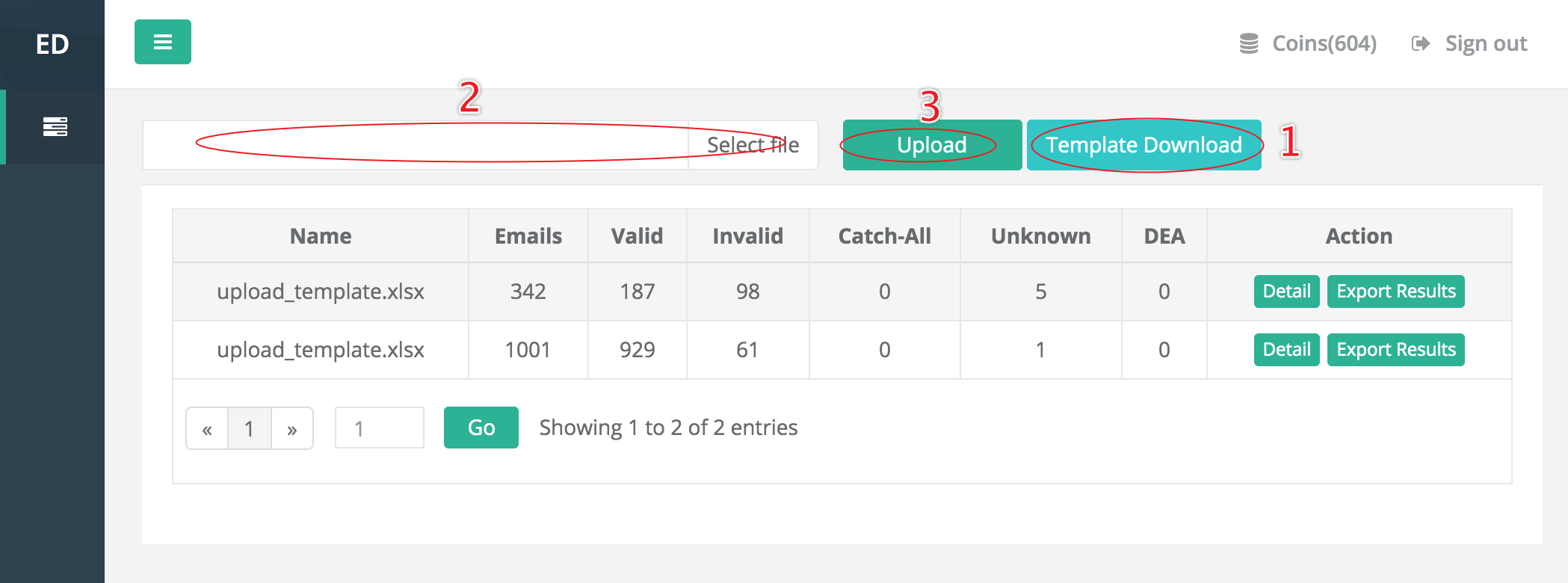Image resolution: width=1568 pixels, height=583 pixels.
Task: Sign out of the account
Action: tap(1485, 43)
